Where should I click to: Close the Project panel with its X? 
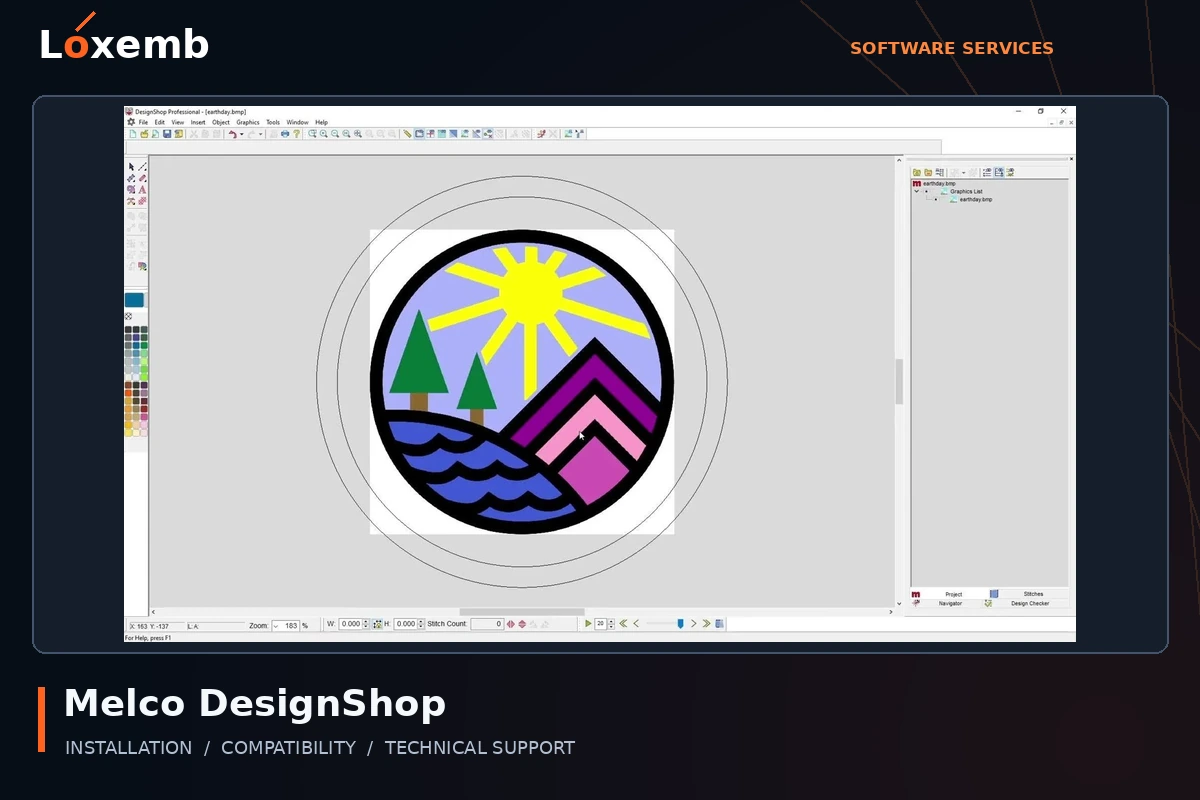1071,159
